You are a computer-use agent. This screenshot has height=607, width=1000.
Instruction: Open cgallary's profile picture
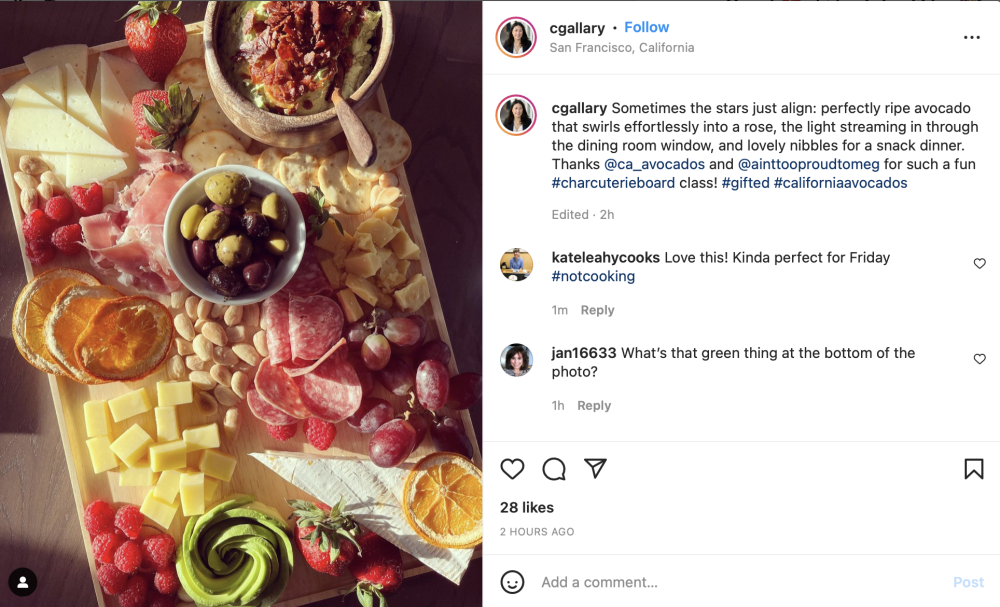516,37
